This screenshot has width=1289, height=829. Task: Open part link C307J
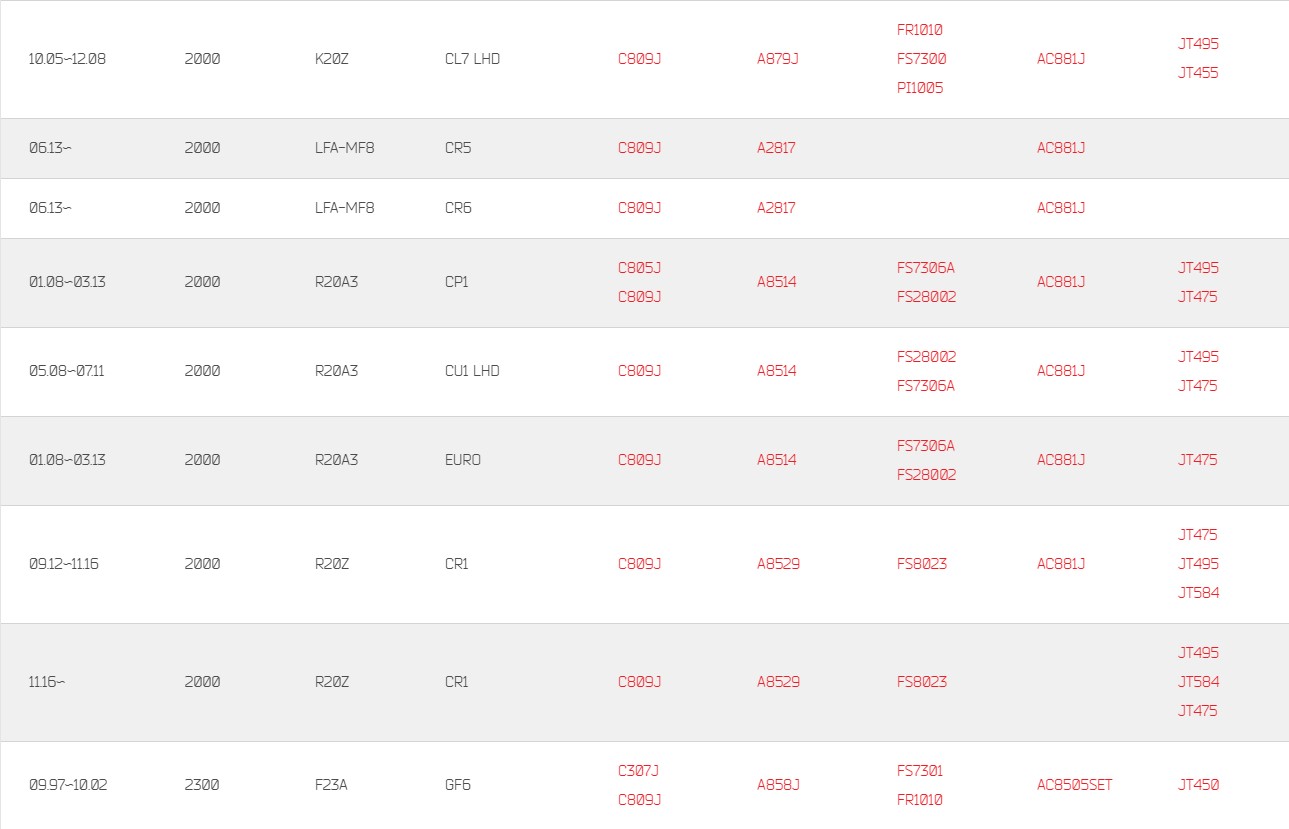click(638, 771)
